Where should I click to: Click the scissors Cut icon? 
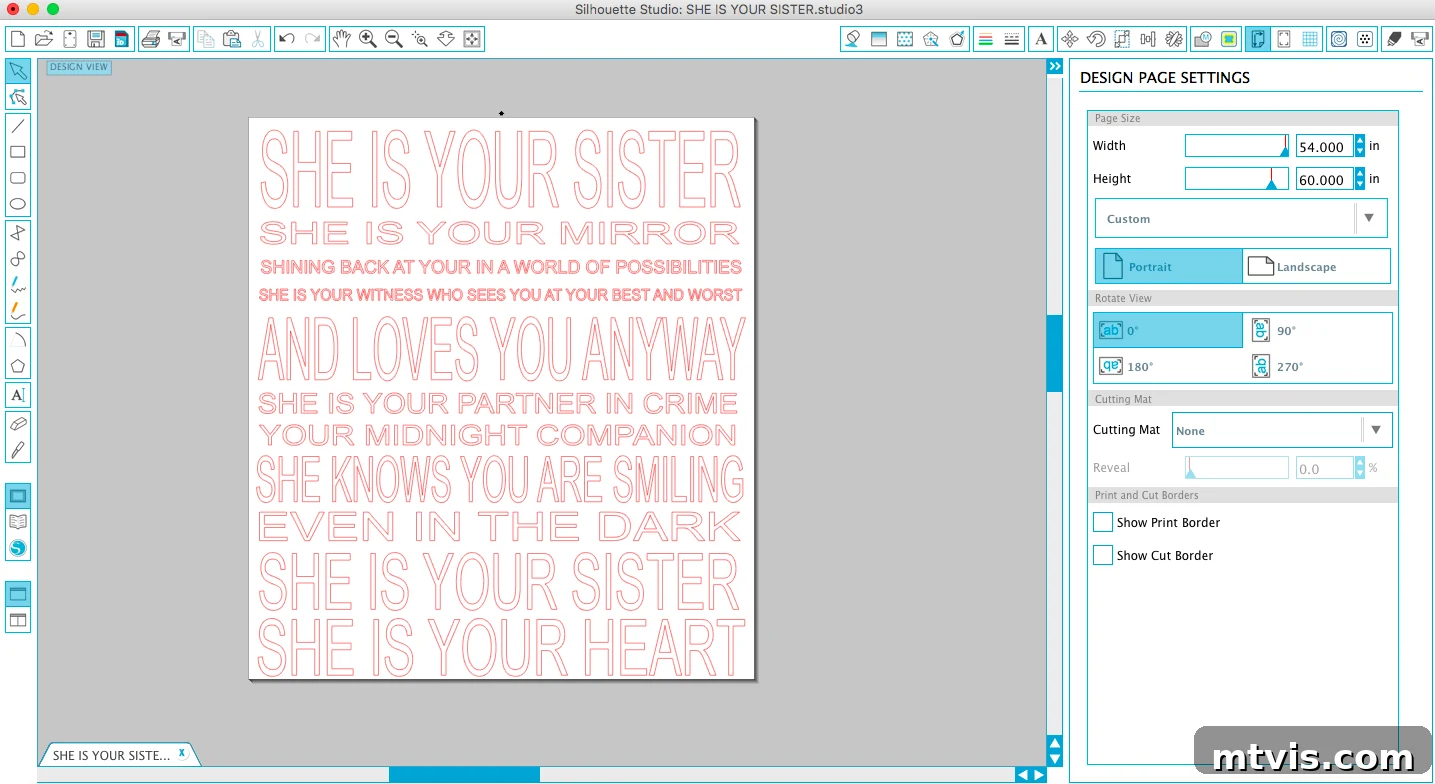pyautogui.click(x=258, y=39)
